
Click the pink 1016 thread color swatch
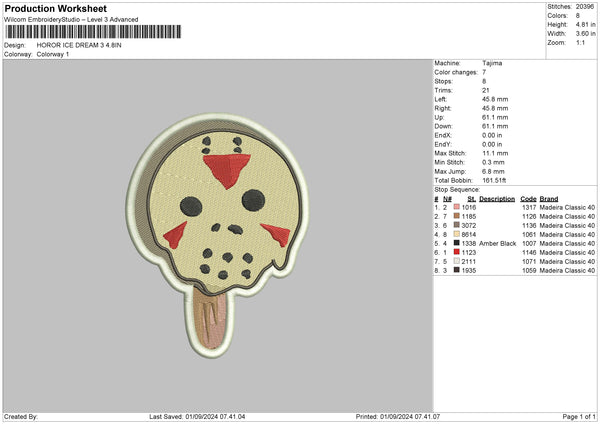457,207
